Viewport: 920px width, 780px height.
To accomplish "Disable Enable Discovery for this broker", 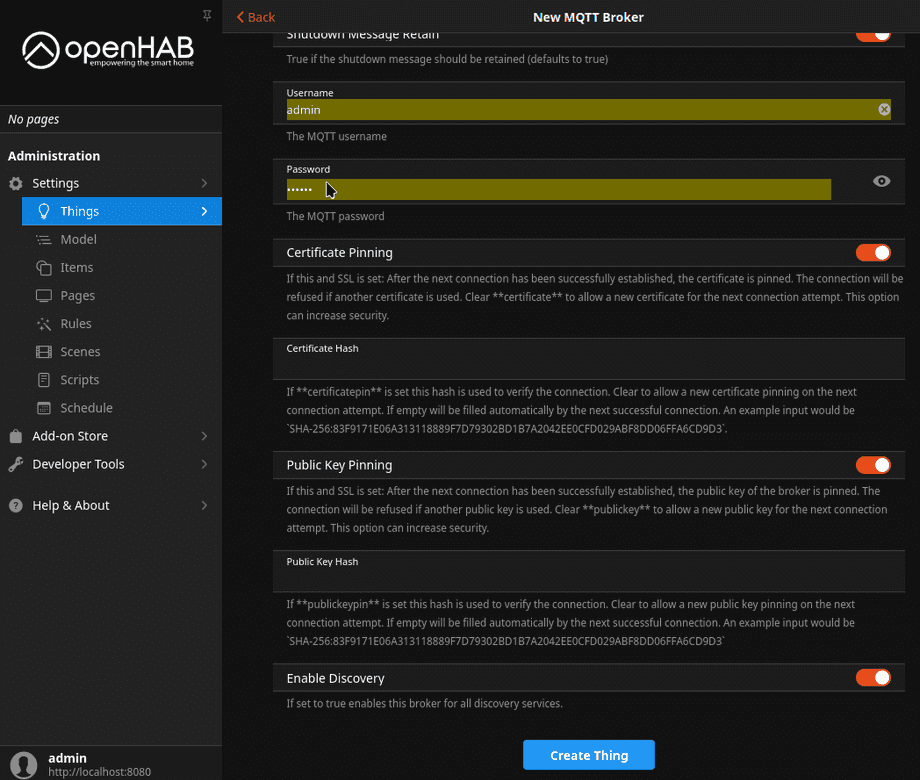I will (x=872, y=677).
